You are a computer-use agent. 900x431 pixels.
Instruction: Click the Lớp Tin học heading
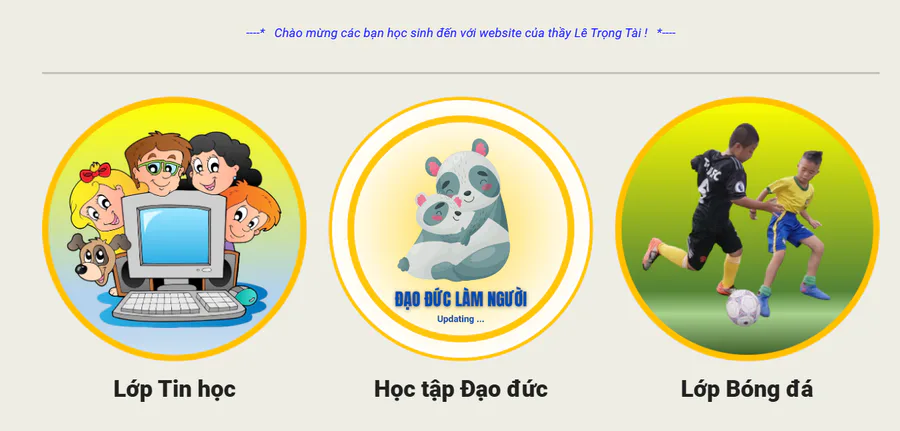(174, 389)
